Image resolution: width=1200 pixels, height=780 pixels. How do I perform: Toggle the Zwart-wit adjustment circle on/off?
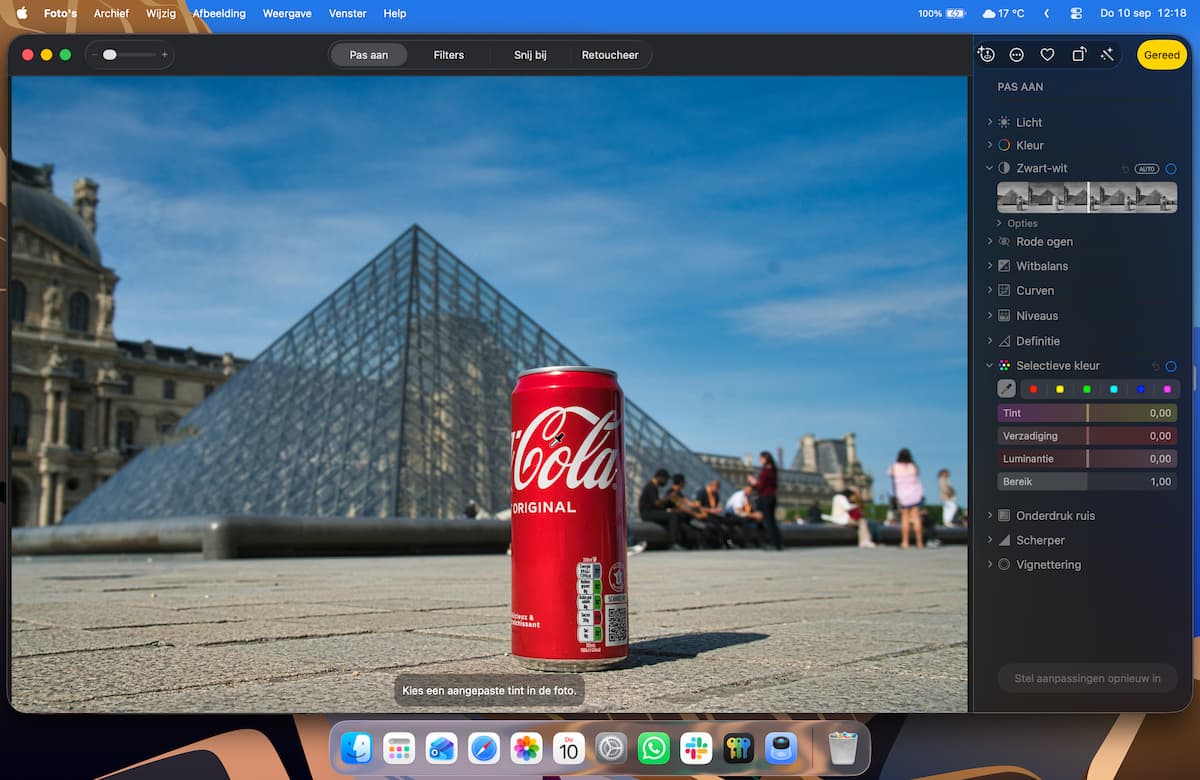pyautogui.click(x=1171, y=169)
